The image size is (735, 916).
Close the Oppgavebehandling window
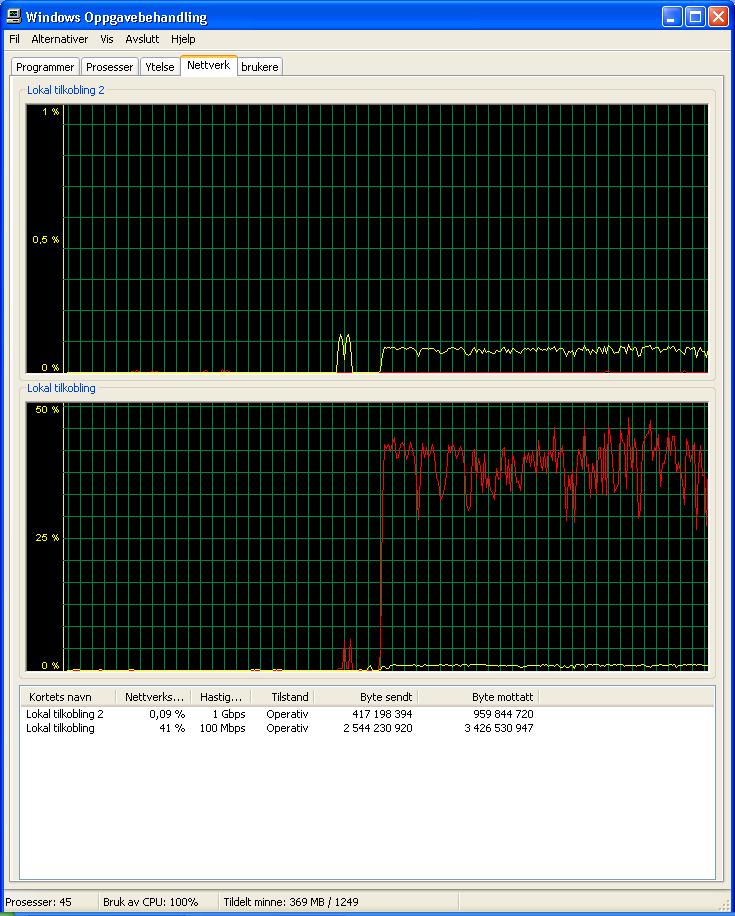tap(719, 17)
